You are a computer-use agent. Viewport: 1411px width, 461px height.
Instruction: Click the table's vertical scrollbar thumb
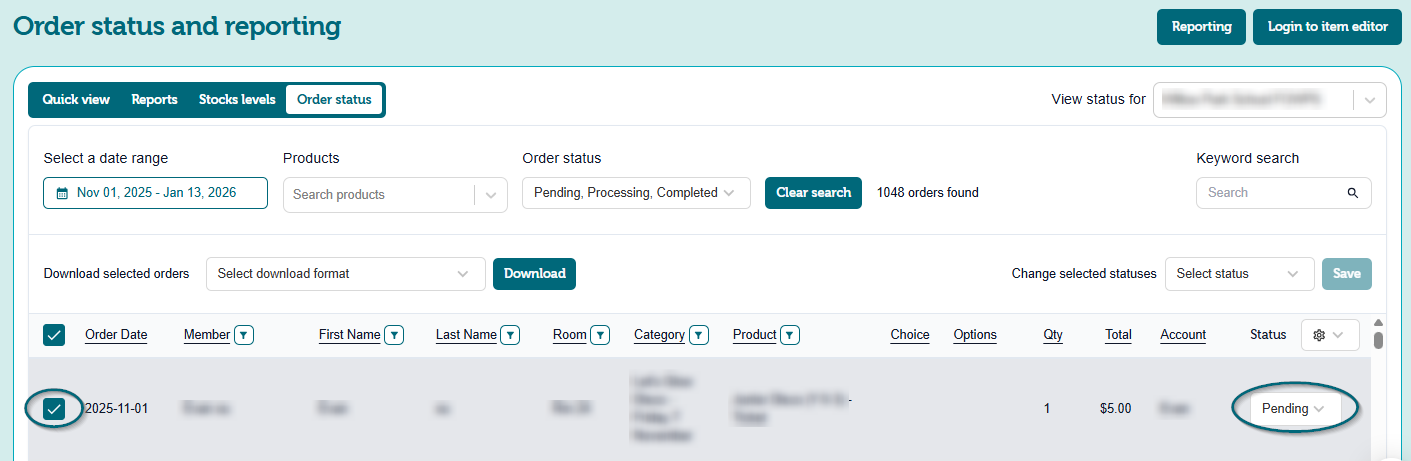[x=1378, y=340]
